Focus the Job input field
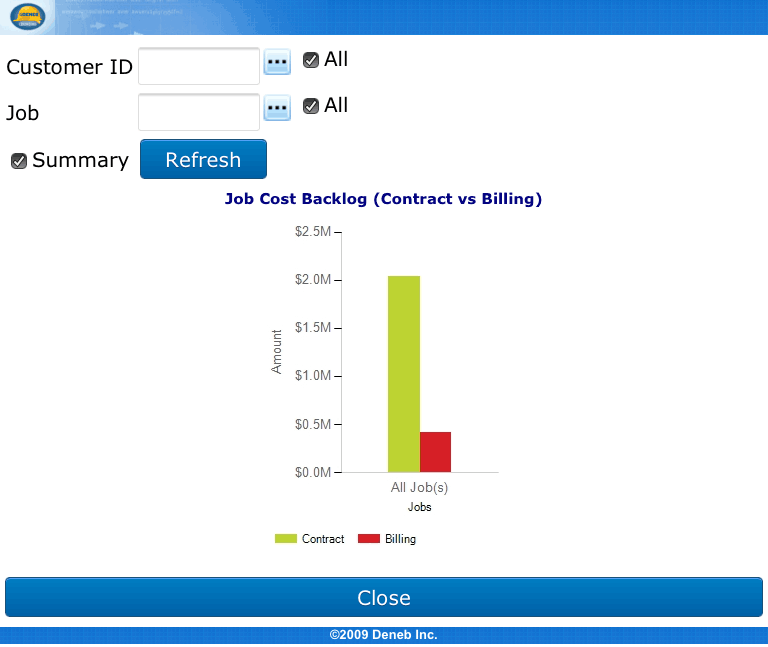This screenshot has height=647, width=768. tap(199, 112)
